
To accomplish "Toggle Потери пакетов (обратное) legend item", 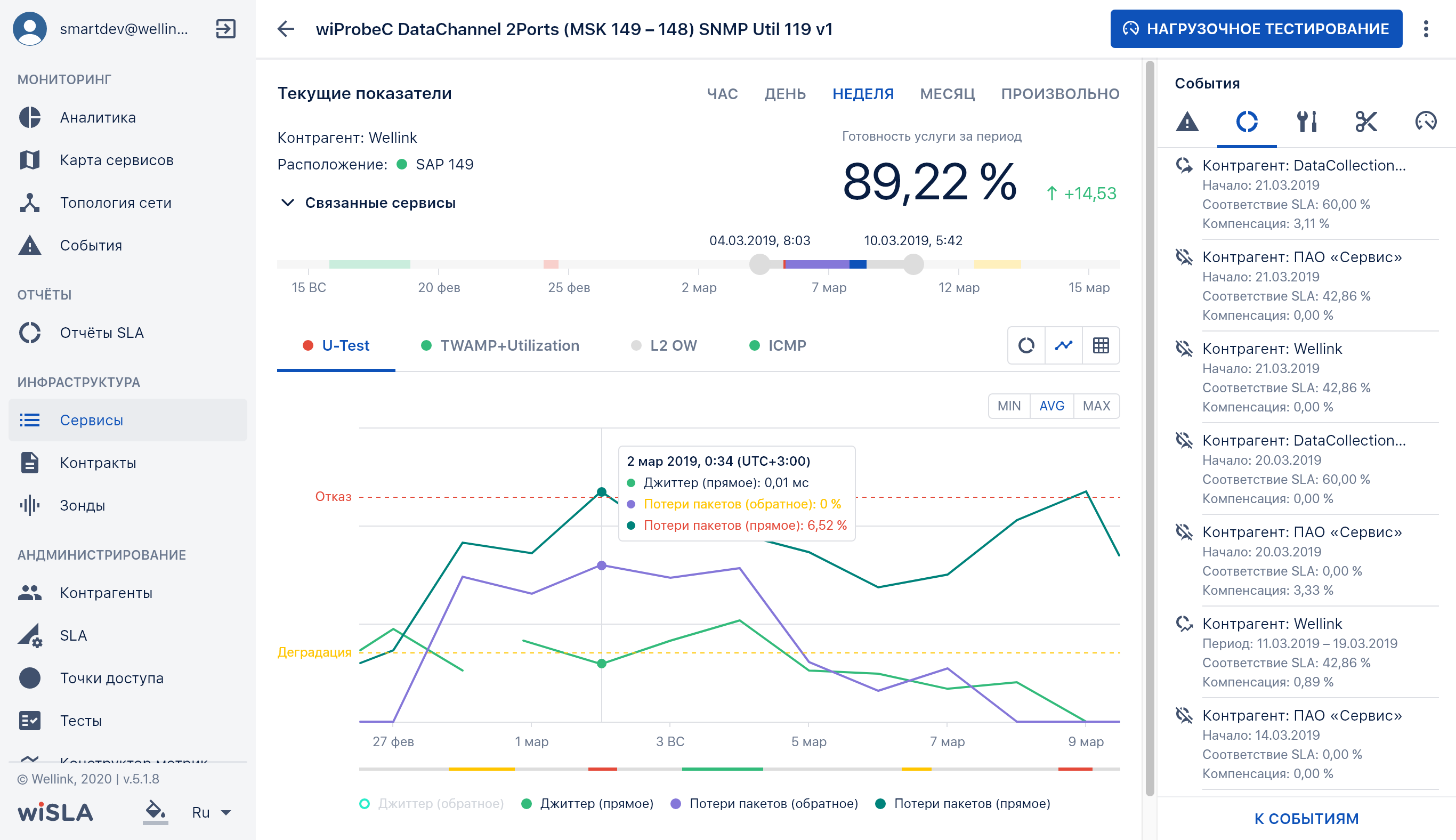I will coord(764,804).
